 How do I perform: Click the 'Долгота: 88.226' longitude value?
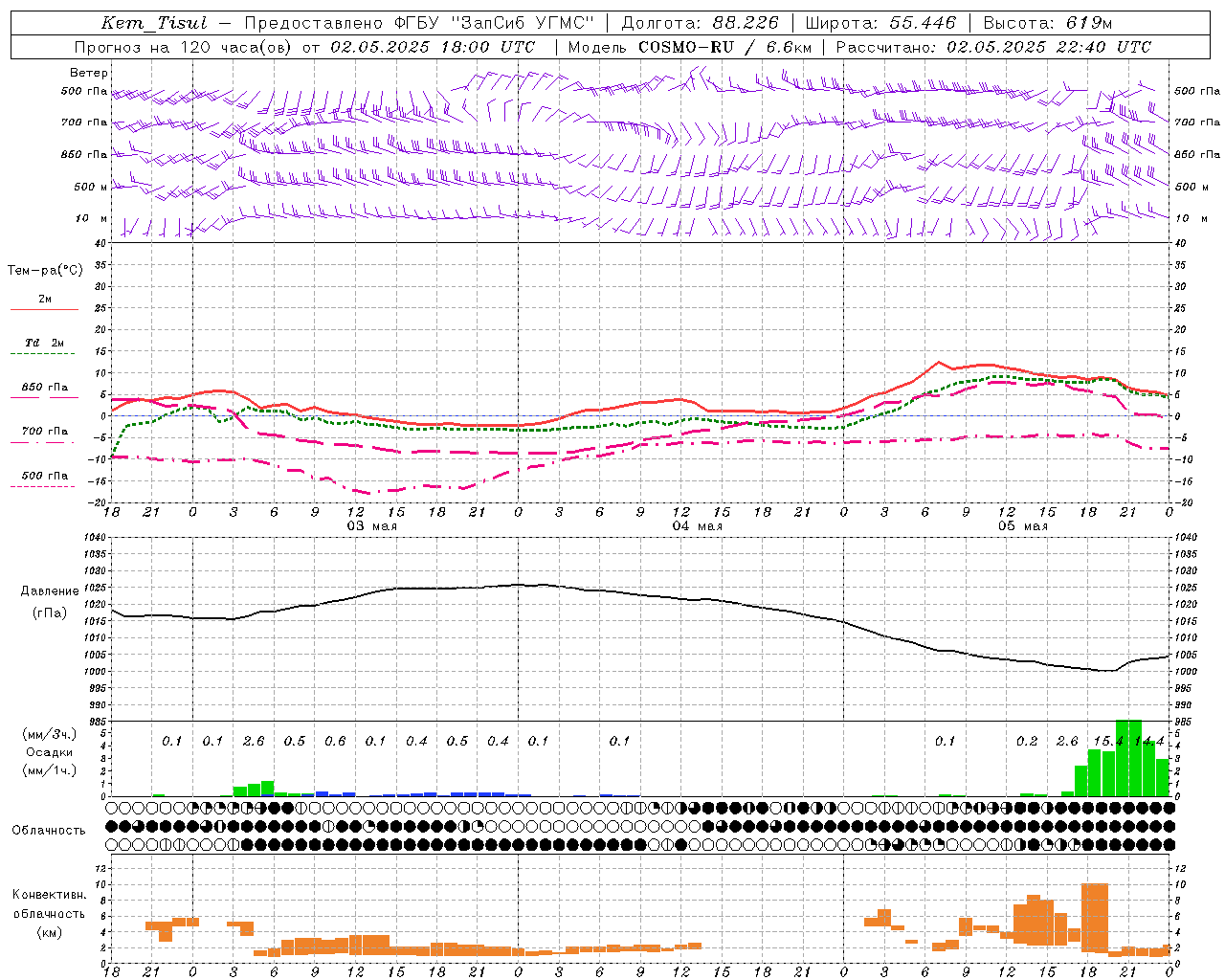(701, 23)
